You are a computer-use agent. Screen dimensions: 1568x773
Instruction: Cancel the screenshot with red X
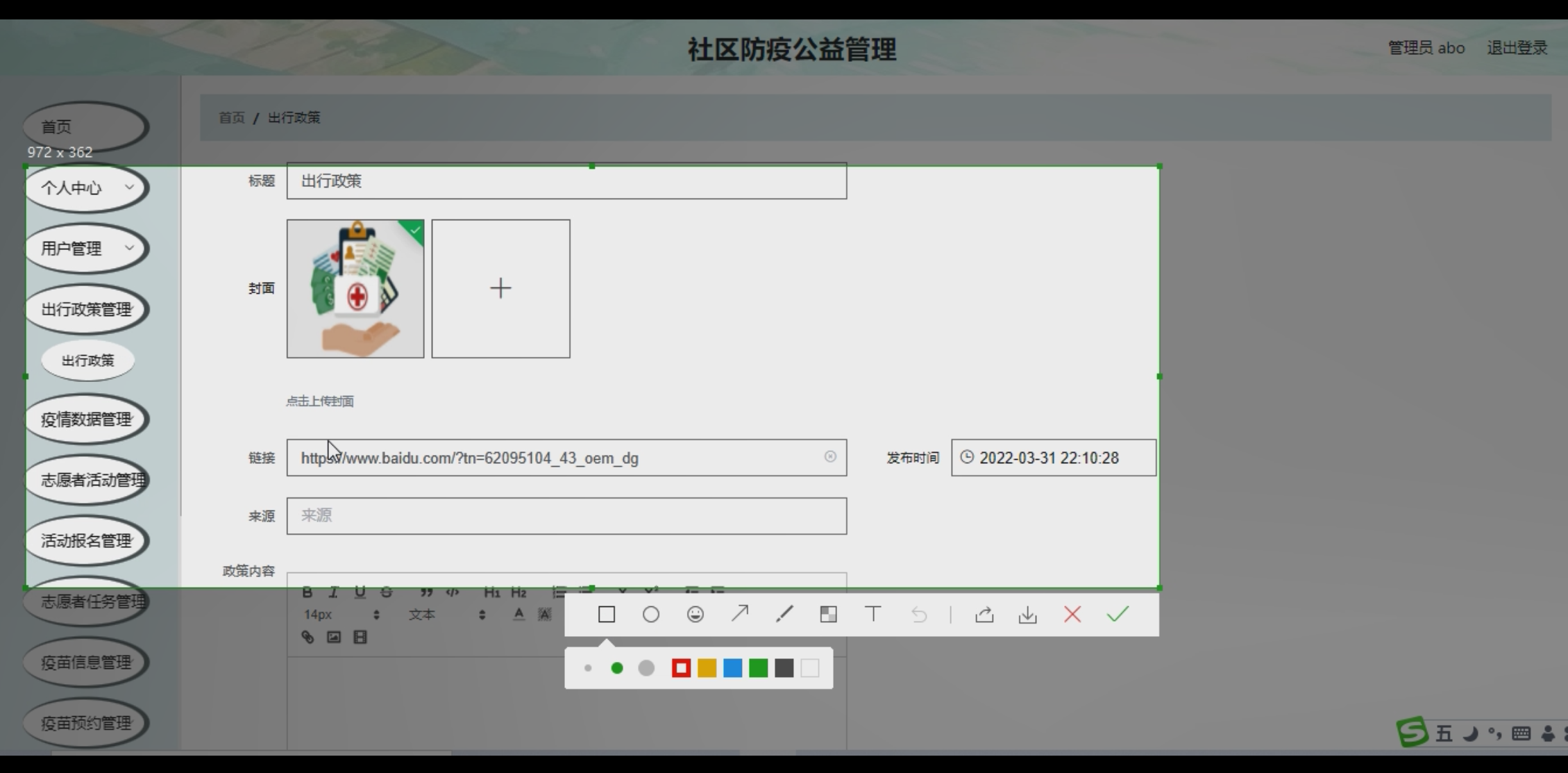click(x=1072, y=615)
